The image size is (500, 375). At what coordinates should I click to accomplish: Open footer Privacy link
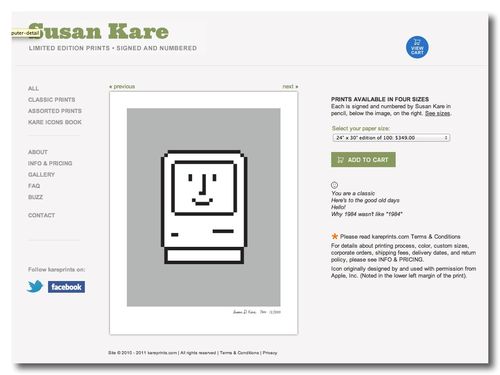pyautogui.click(x=270, y=353)
